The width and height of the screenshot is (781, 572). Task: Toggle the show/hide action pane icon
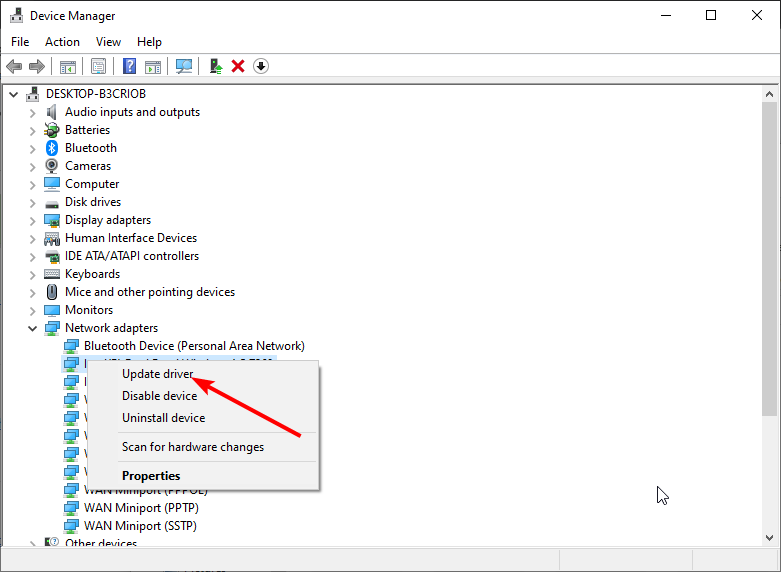point(153,66)
